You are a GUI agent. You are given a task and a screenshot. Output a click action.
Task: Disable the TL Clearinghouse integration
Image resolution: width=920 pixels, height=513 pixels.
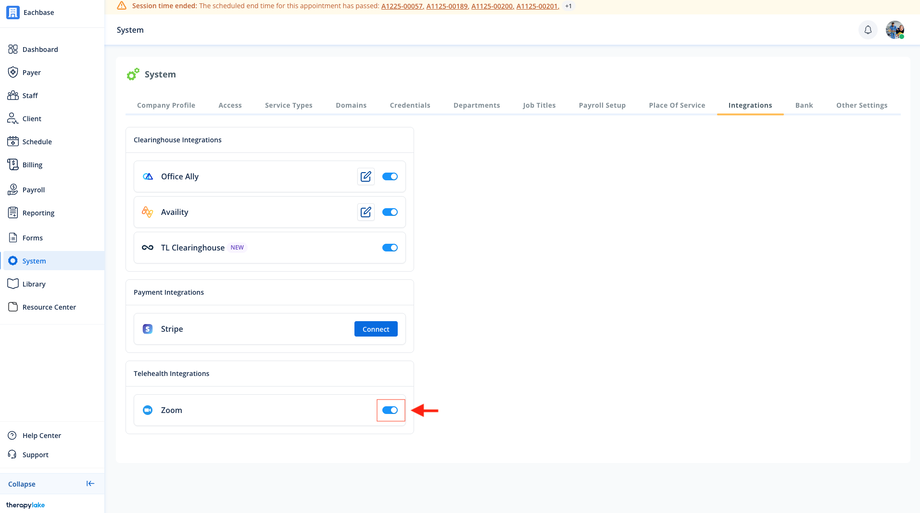coord(390,248)
